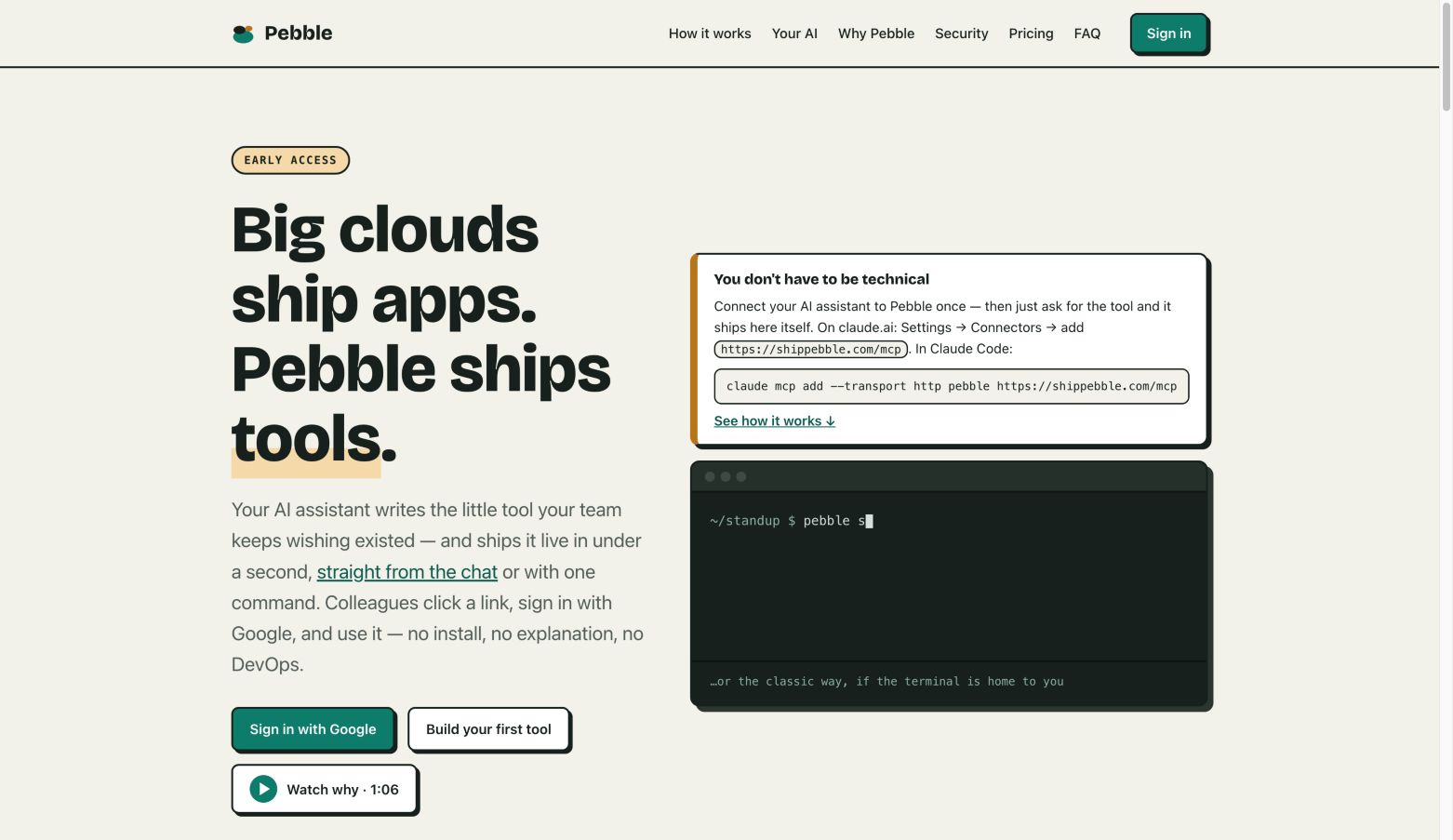The image size is (1453, 840).
Task: Click the page vertical scrollbar thumb
Action: [x=1446, y=56]
